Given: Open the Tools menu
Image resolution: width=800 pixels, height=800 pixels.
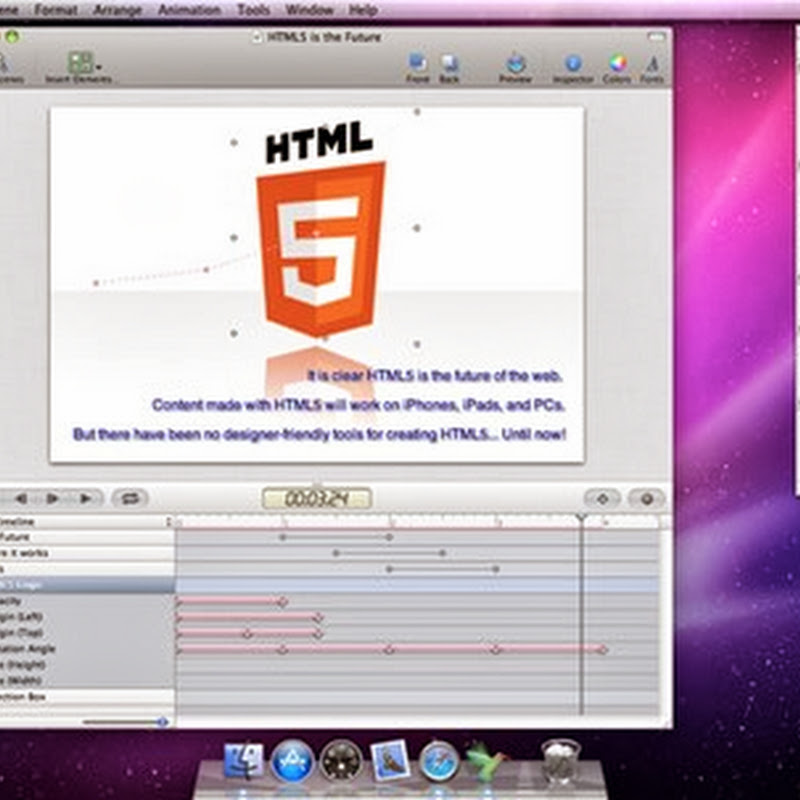Looking at the screenshot, I should tap(253, 10).
